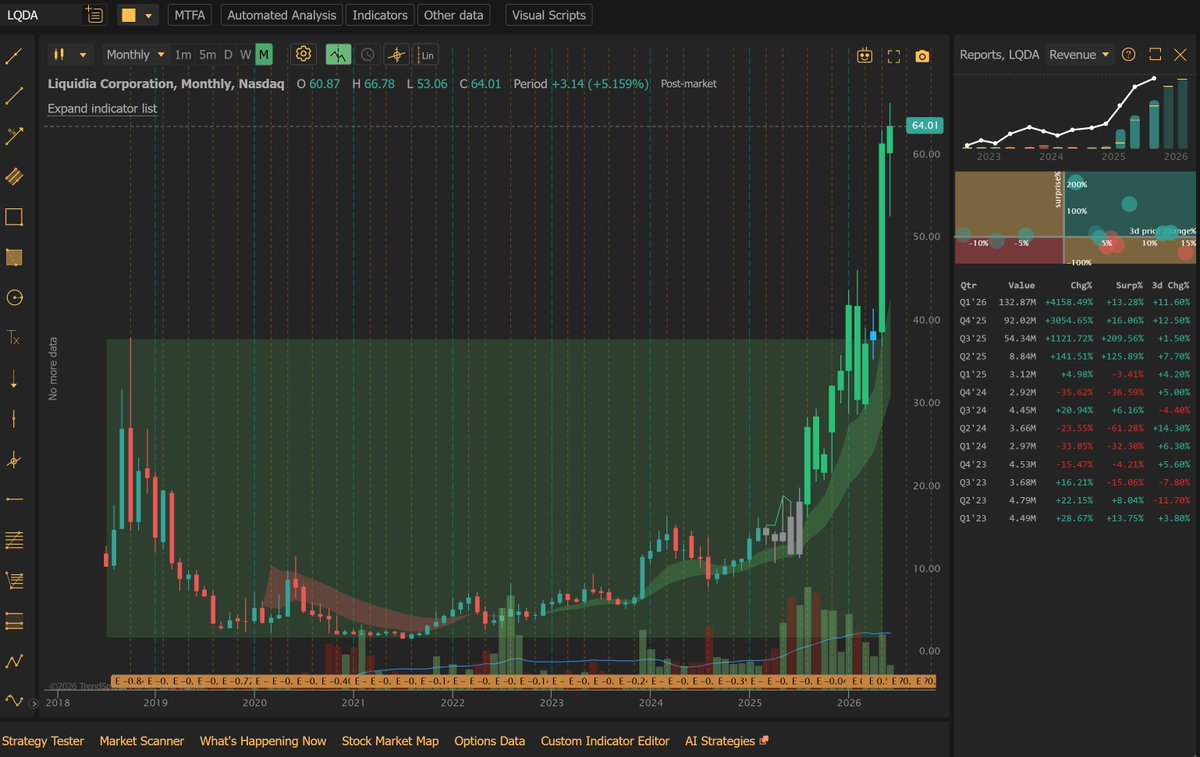Expand the drawing toolbar with the chevron
This screenshot has width=1200, height=757.
click(32, 704)
